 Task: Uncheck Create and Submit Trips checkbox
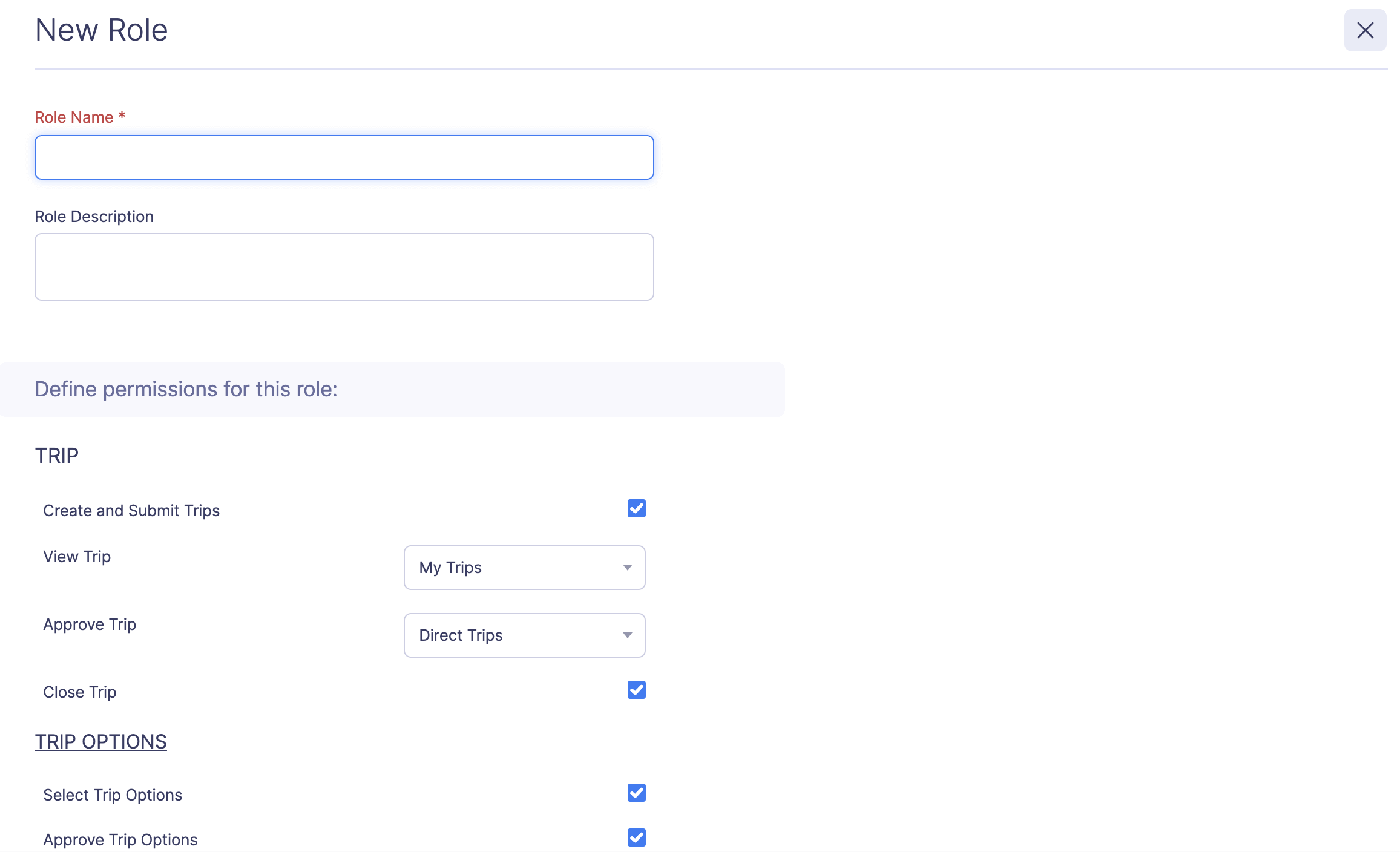636,508
